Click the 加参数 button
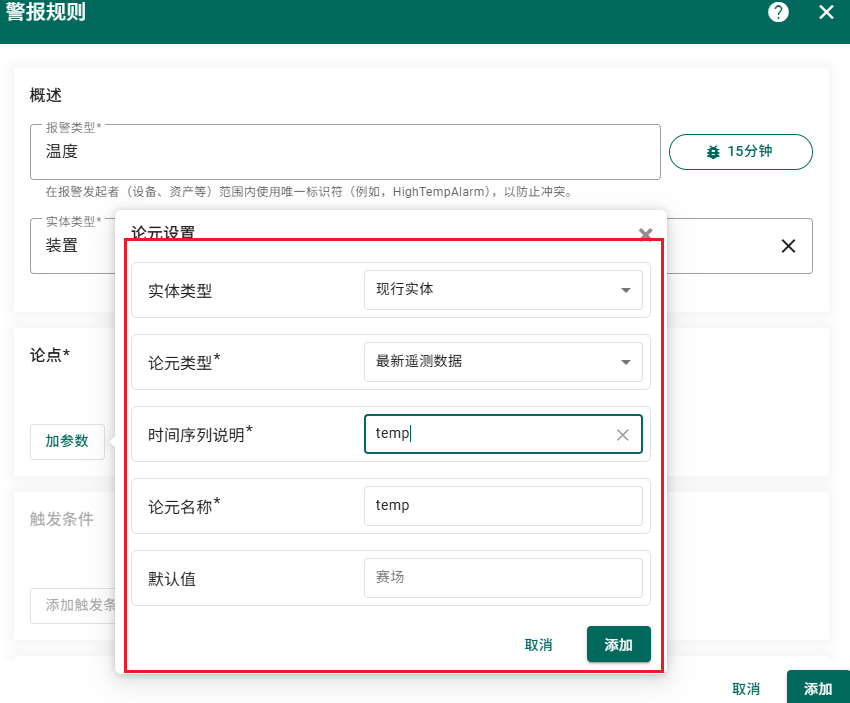This screenshot has height=703, width=850. [67, 441]
